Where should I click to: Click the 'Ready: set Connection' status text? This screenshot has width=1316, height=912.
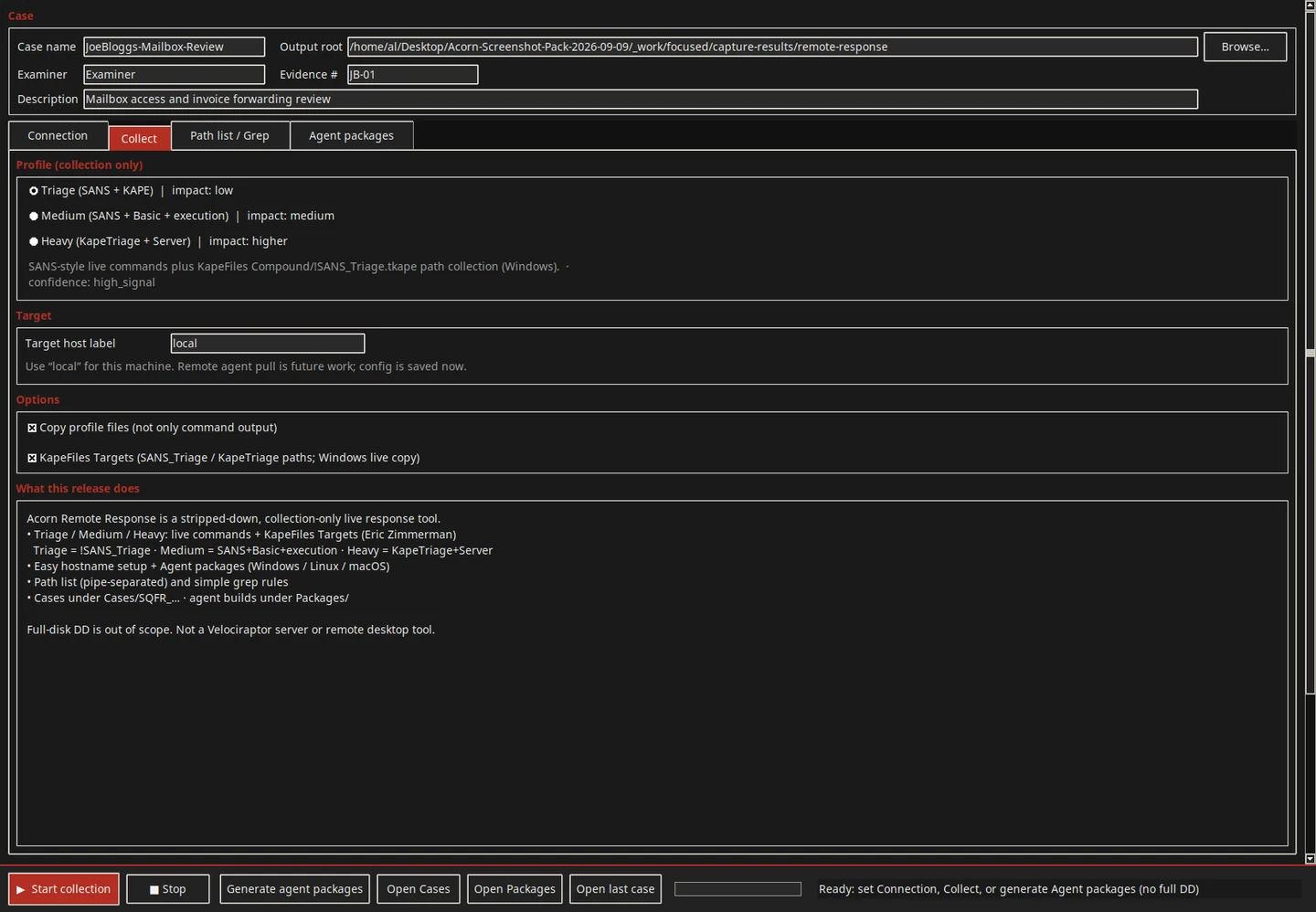click(1009, 889)
